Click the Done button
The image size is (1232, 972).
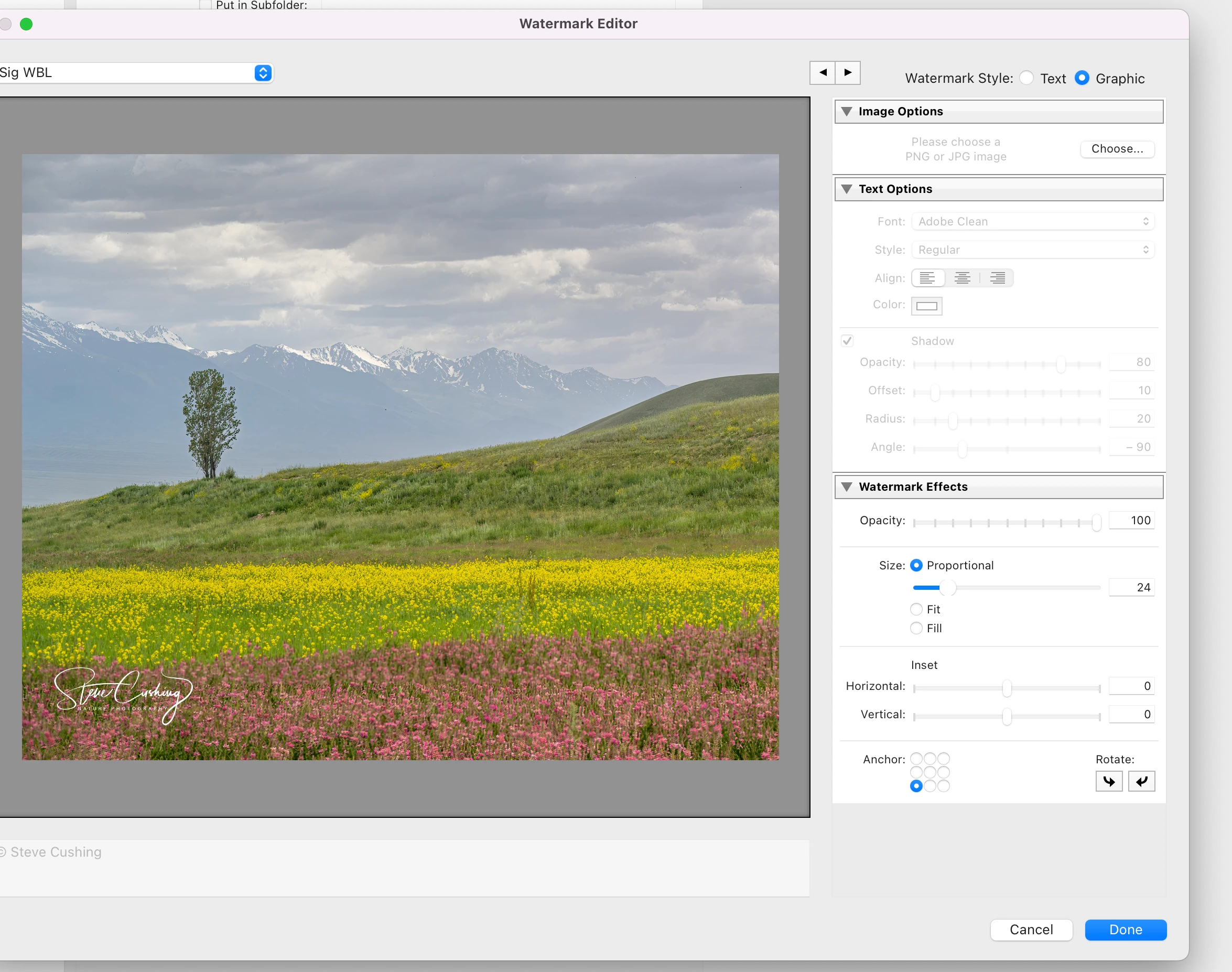[1125, 930]
